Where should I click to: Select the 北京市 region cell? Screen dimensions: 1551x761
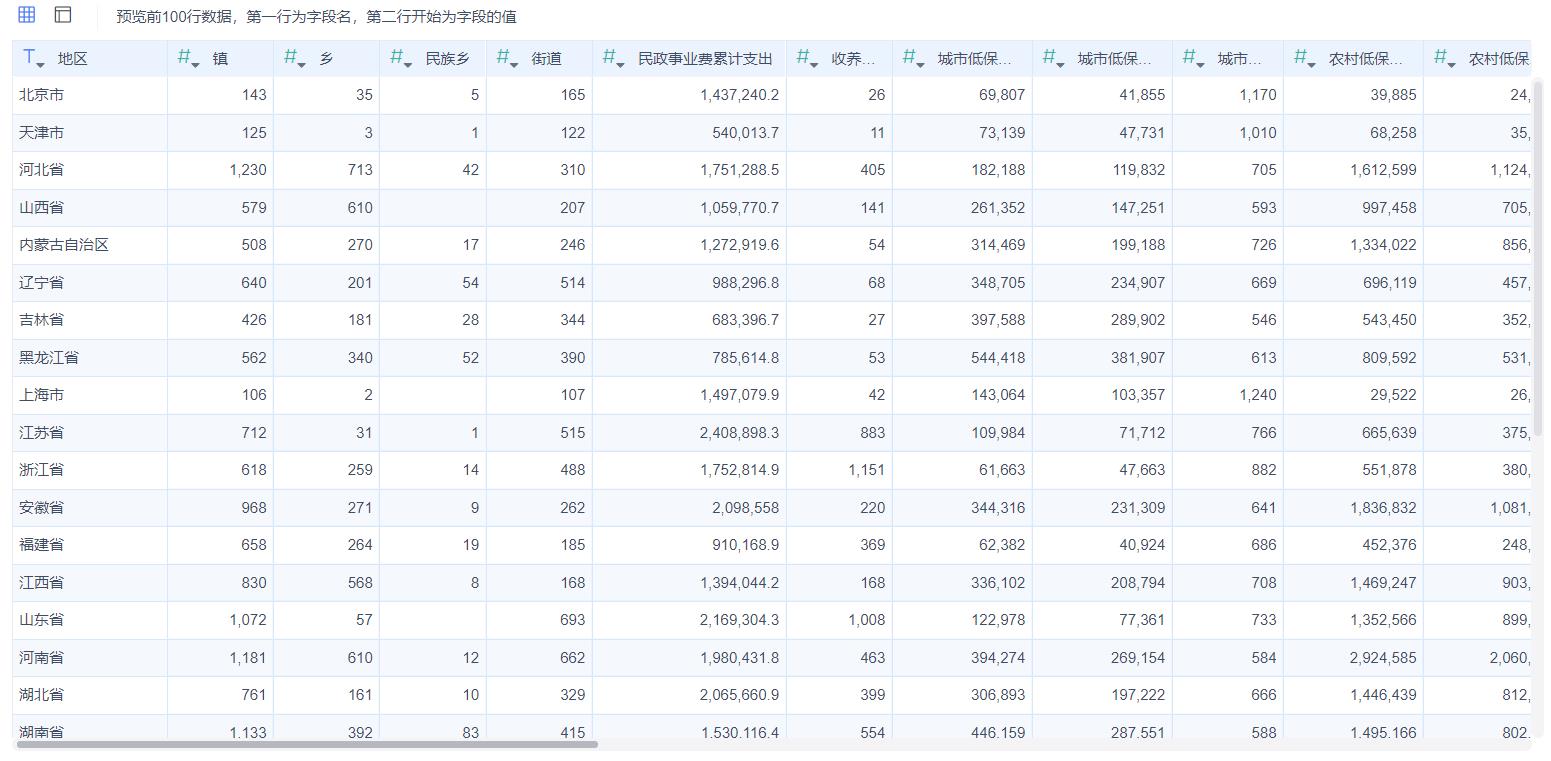coord(90,95)
